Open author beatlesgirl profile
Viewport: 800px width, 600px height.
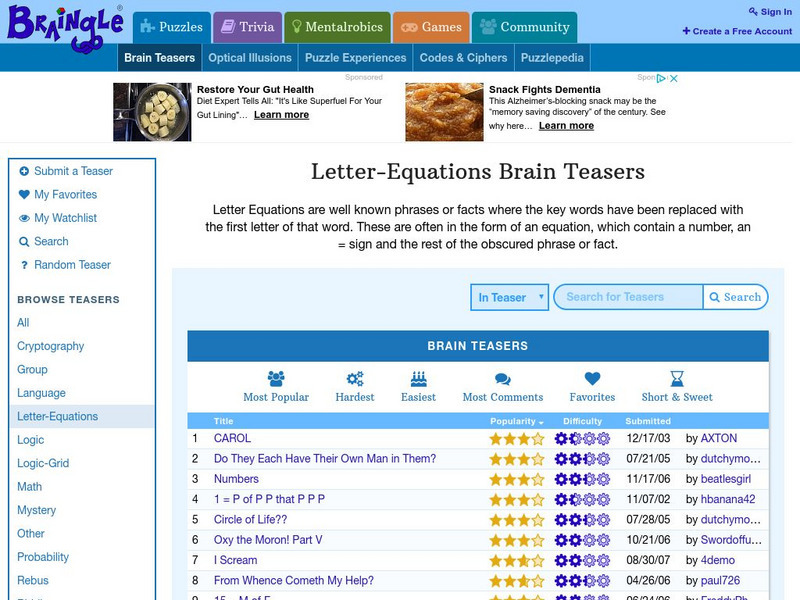pos(726,479)
